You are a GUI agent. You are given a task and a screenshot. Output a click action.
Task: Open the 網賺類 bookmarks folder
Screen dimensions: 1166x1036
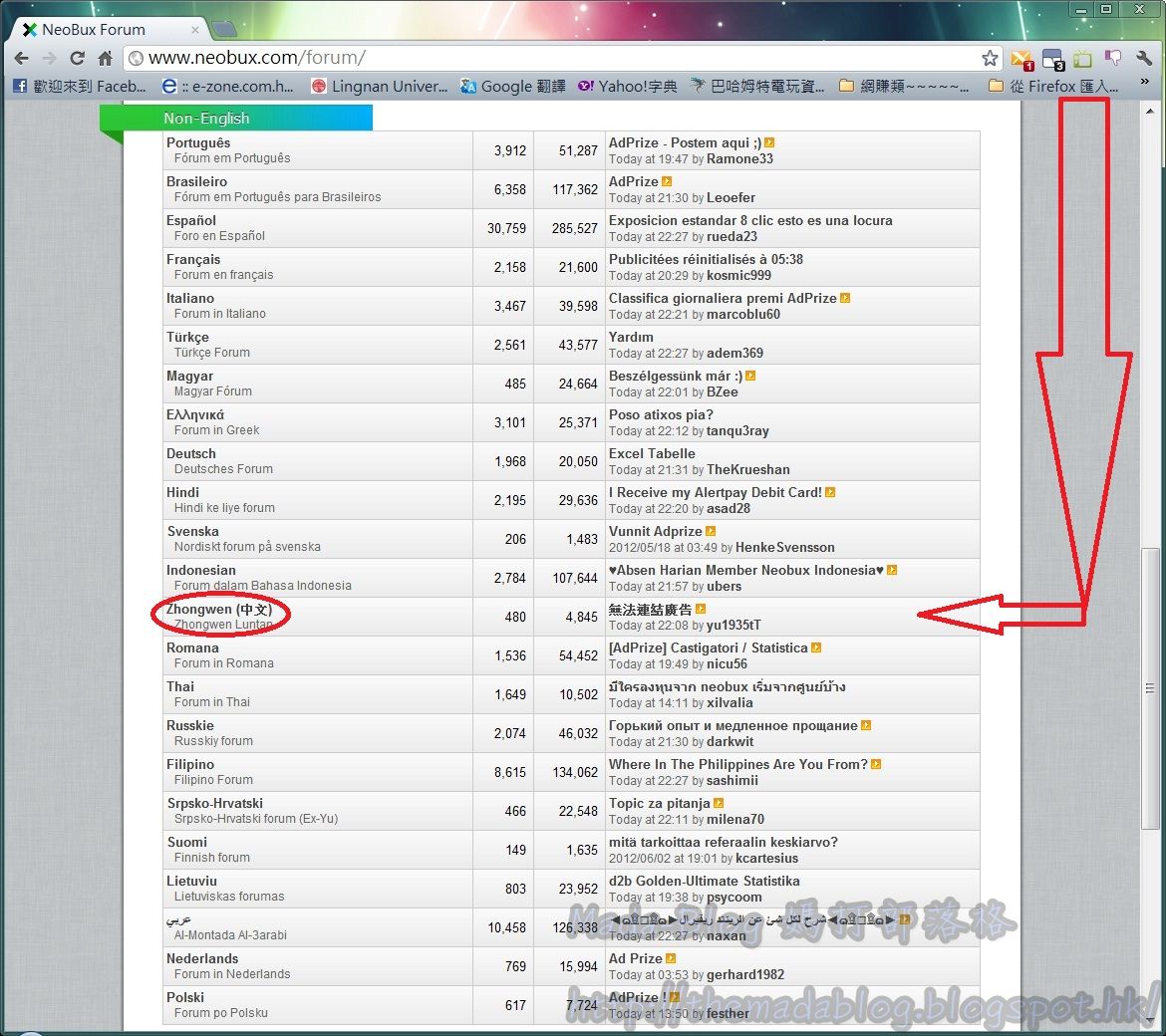pos(904,87)
